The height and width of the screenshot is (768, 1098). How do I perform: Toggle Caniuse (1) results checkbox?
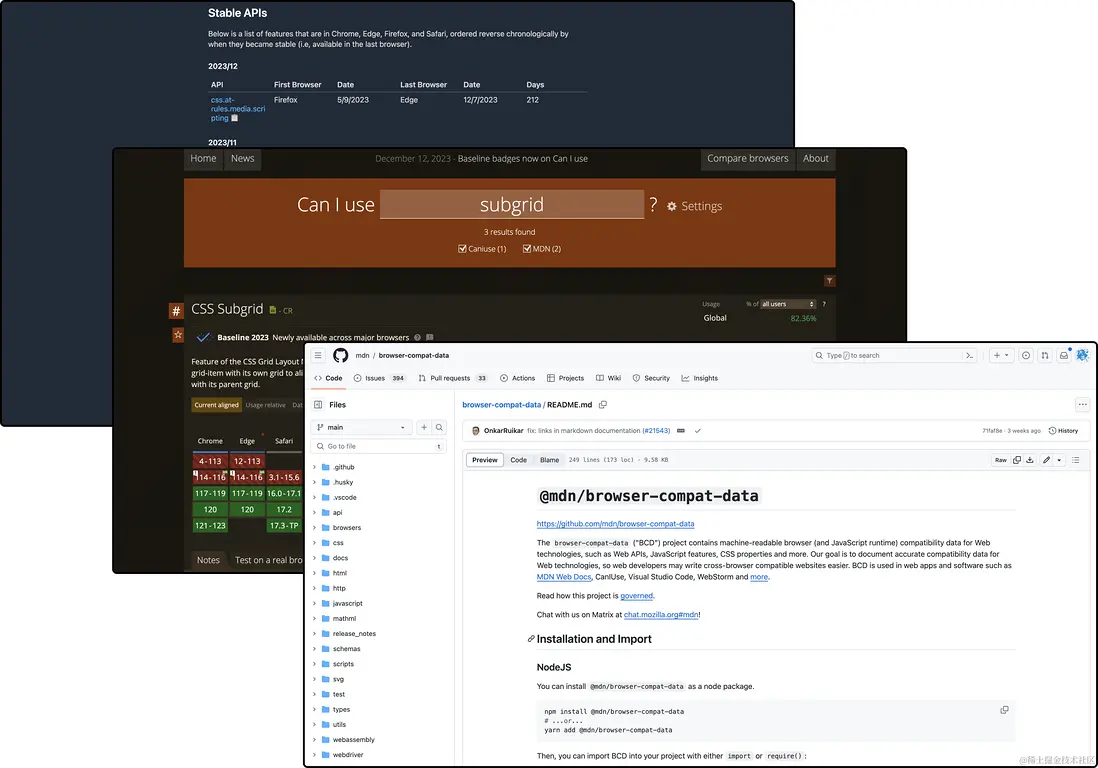tap(462, 249)
